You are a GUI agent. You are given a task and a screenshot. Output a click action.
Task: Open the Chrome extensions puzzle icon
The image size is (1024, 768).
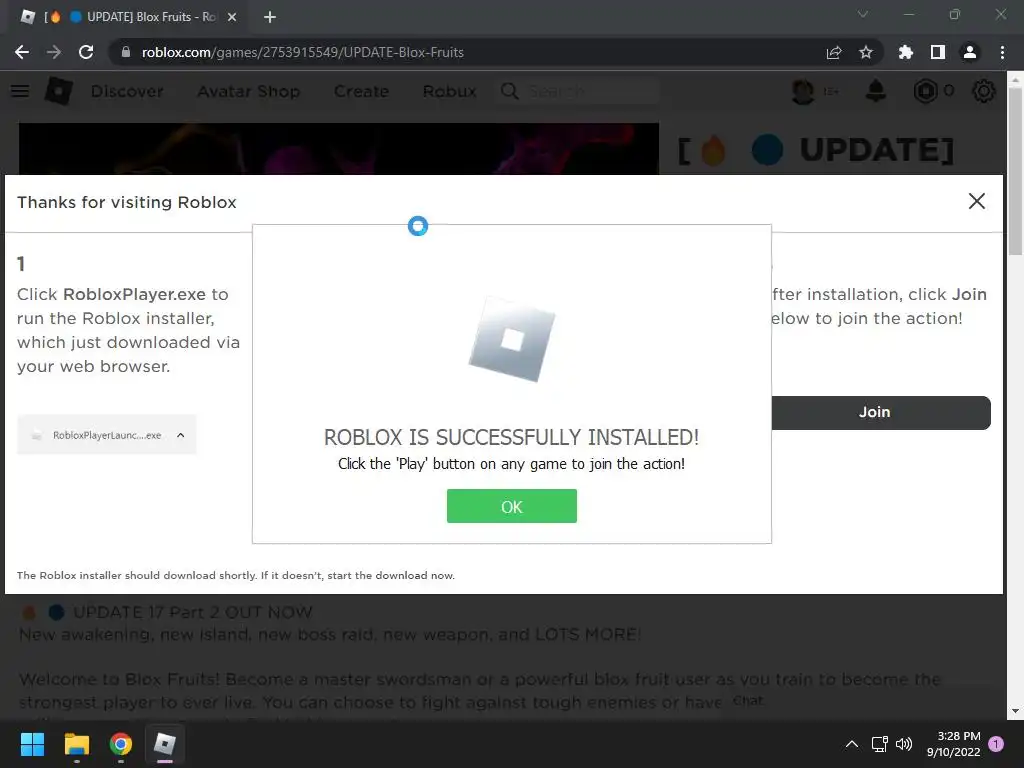tap(905, 52)
